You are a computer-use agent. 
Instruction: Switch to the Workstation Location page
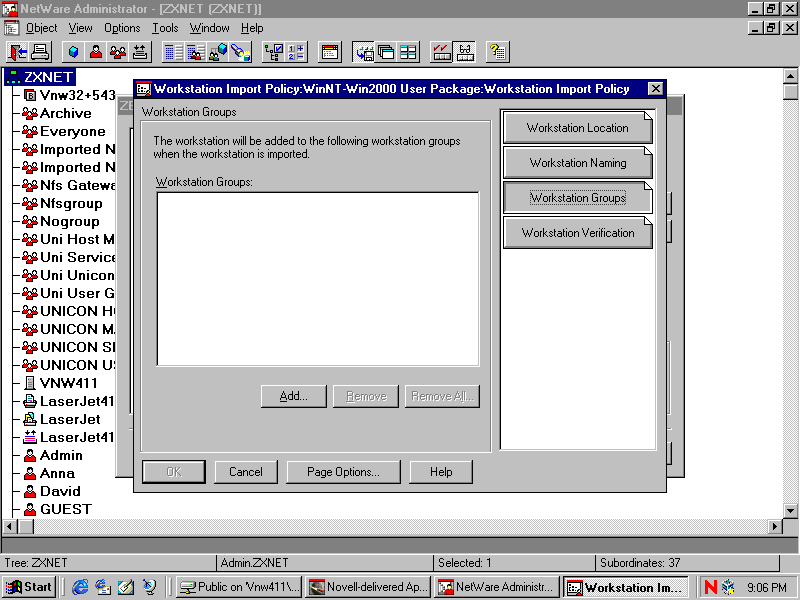click(x=578, y=128)
